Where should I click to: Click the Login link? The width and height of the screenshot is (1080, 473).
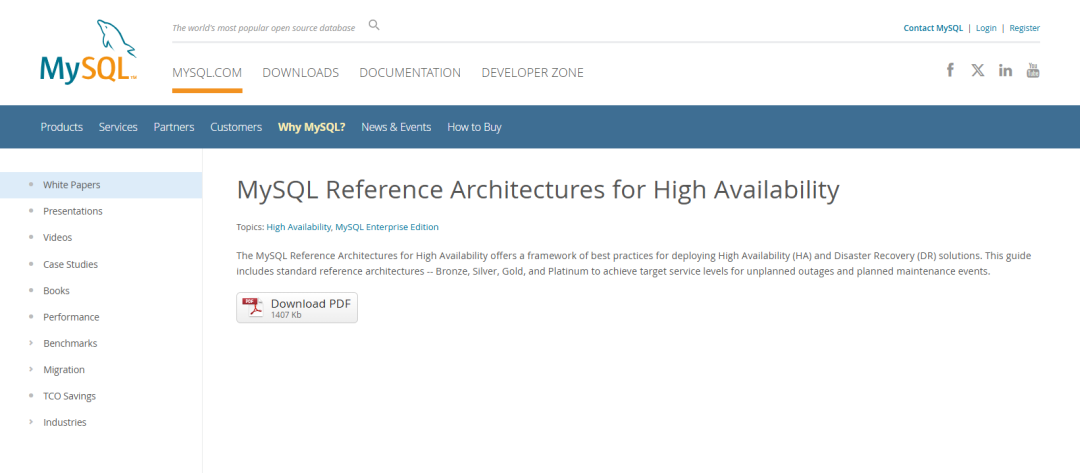(986, 28)
